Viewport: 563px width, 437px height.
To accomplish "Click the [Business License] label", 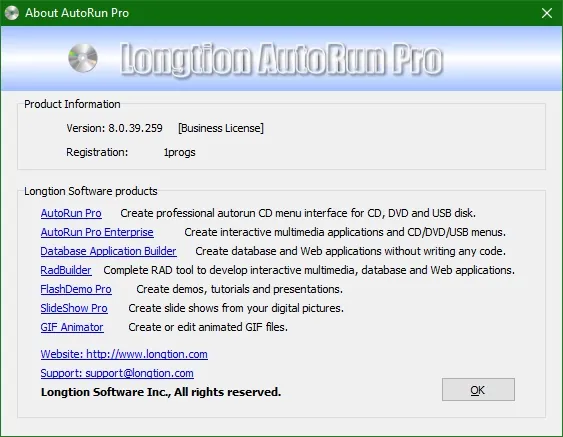I will click(221, 128).
